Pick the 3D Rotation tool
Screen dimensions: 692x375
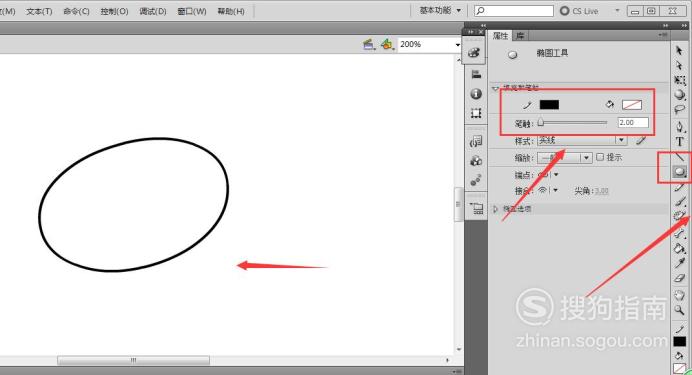(680, 94)
